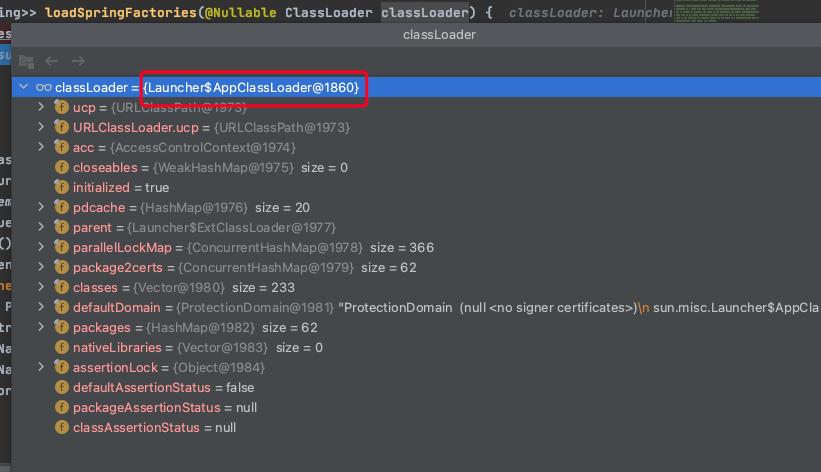Screen dimensions: 821x472
Task: Expand the parent ExtClassLoader node
Action: pos(41,228)
